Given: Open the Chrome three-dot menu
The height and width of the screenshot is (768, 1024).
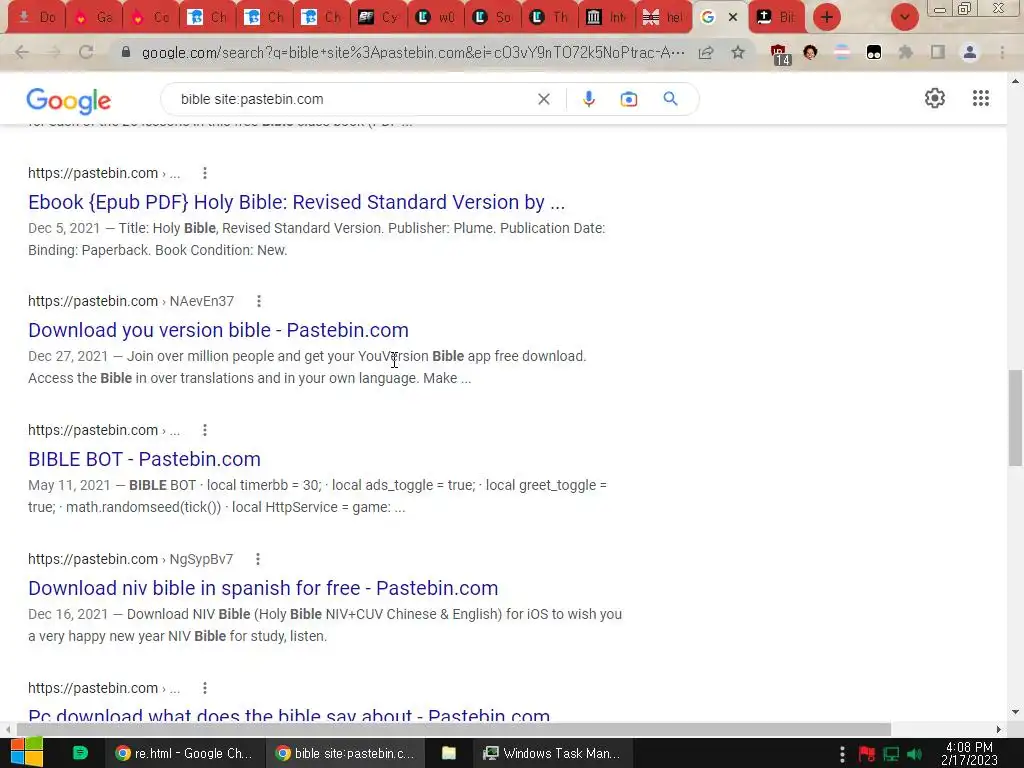Looking at the screenshot, I should pyautogui.click(x=1002, y=52).
